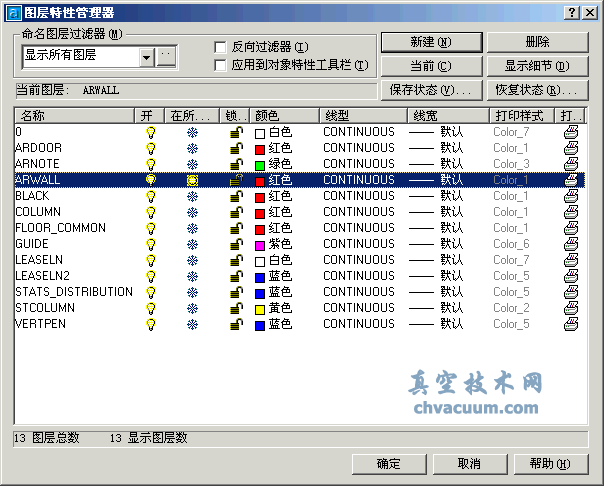Click the lock icon for LEASELN2 layer
This screenshot has height=486, width=604.
(236, 276)
